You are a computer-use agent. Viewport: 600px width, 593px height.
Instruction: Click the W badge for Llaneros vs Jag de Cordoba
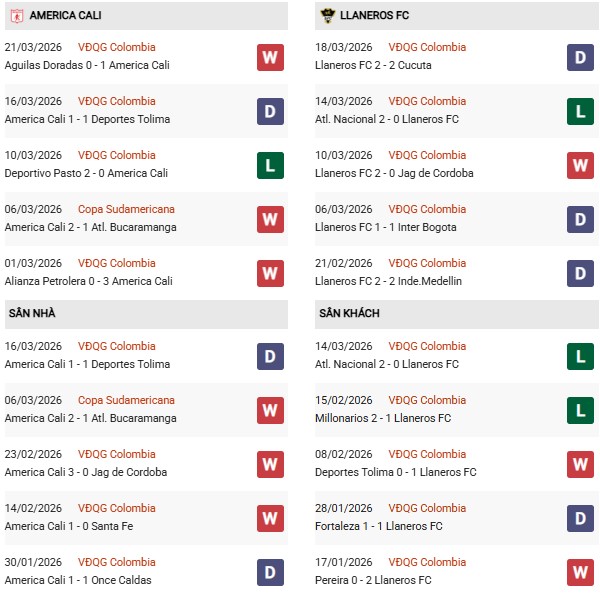(581, 165)
